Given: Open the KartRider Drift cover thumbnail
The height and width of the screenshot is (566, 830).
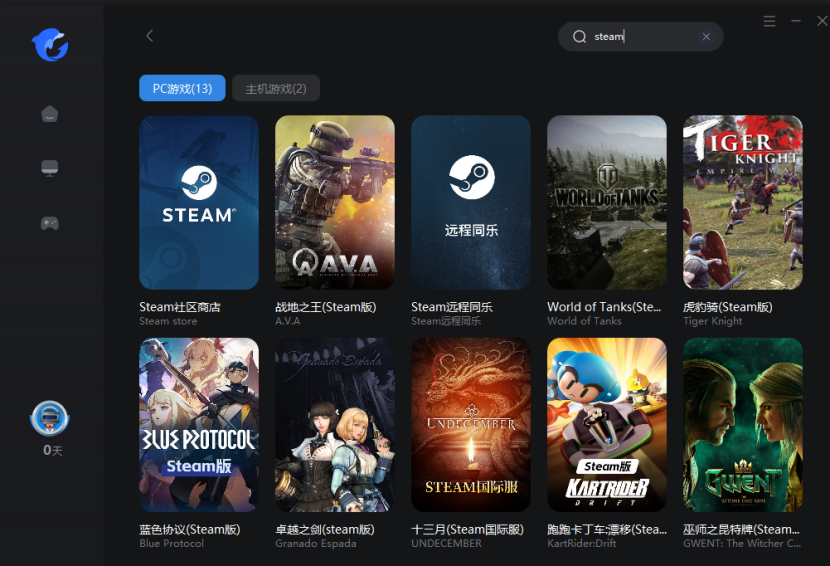Looking at the screenshot, I should (x=607, y=425).
